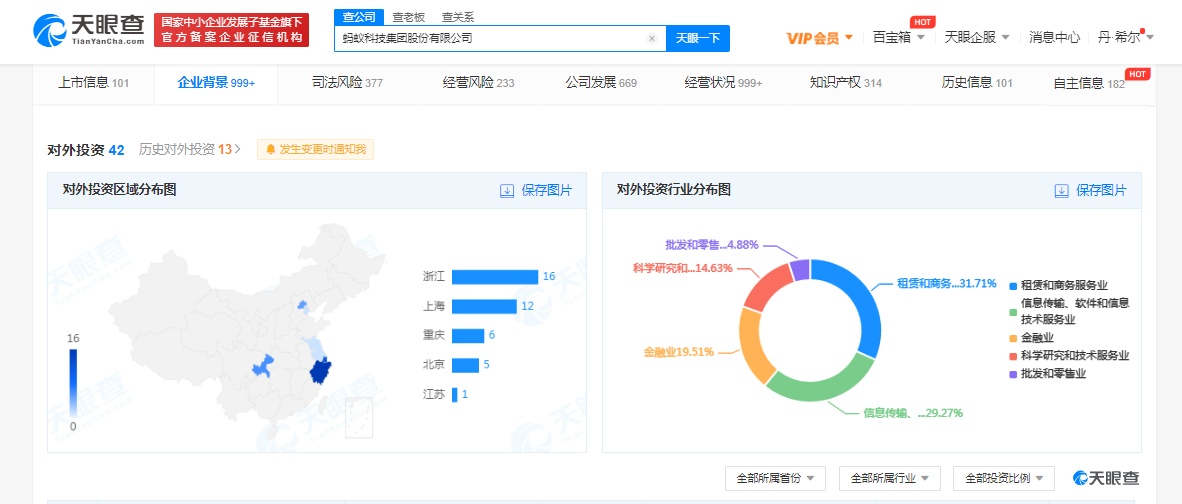Toggle 租赁和商务服务业 legend item

click(x=1058, y=286)
